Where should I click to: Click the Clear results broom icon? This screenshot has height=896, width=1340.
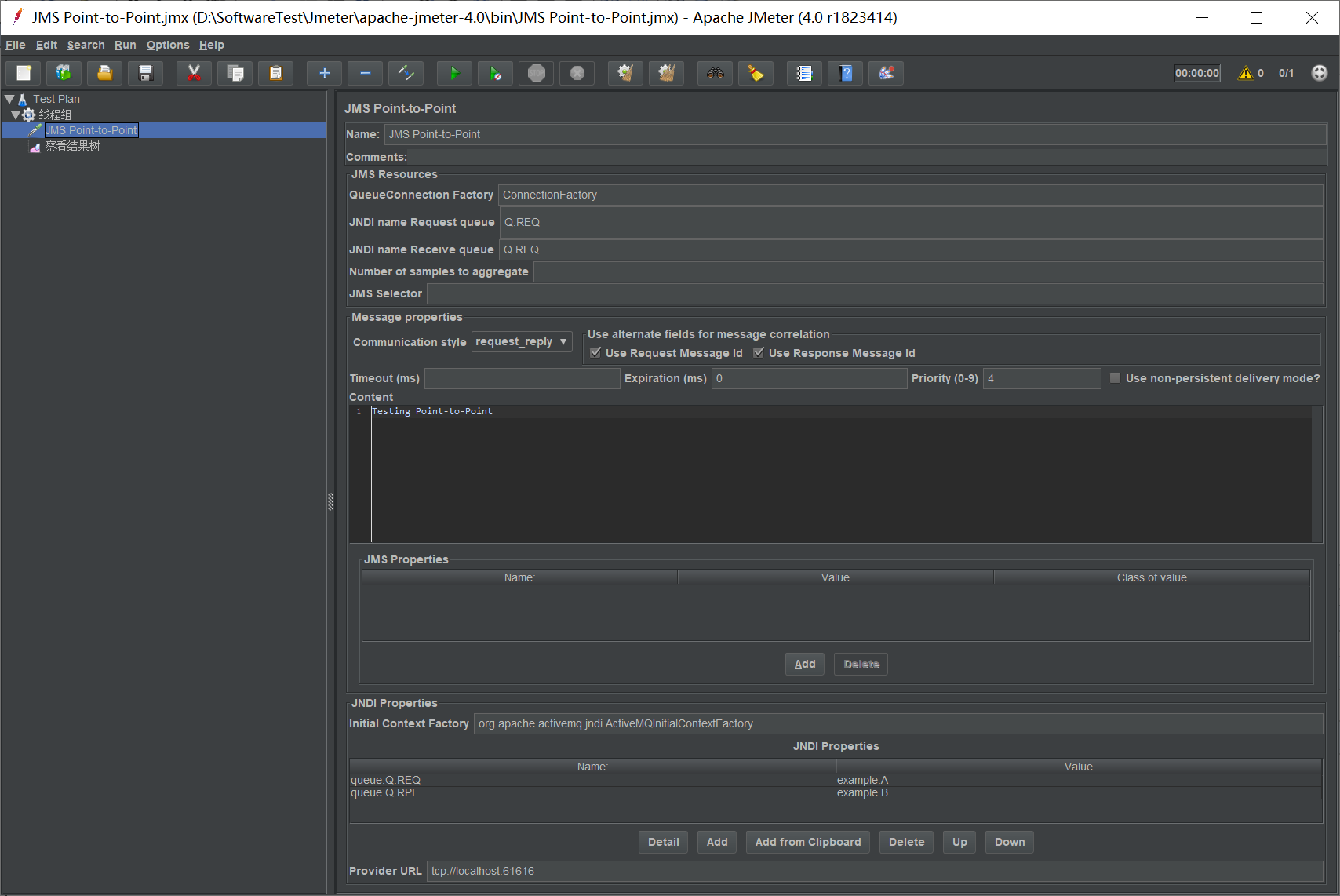click(625, 73)
